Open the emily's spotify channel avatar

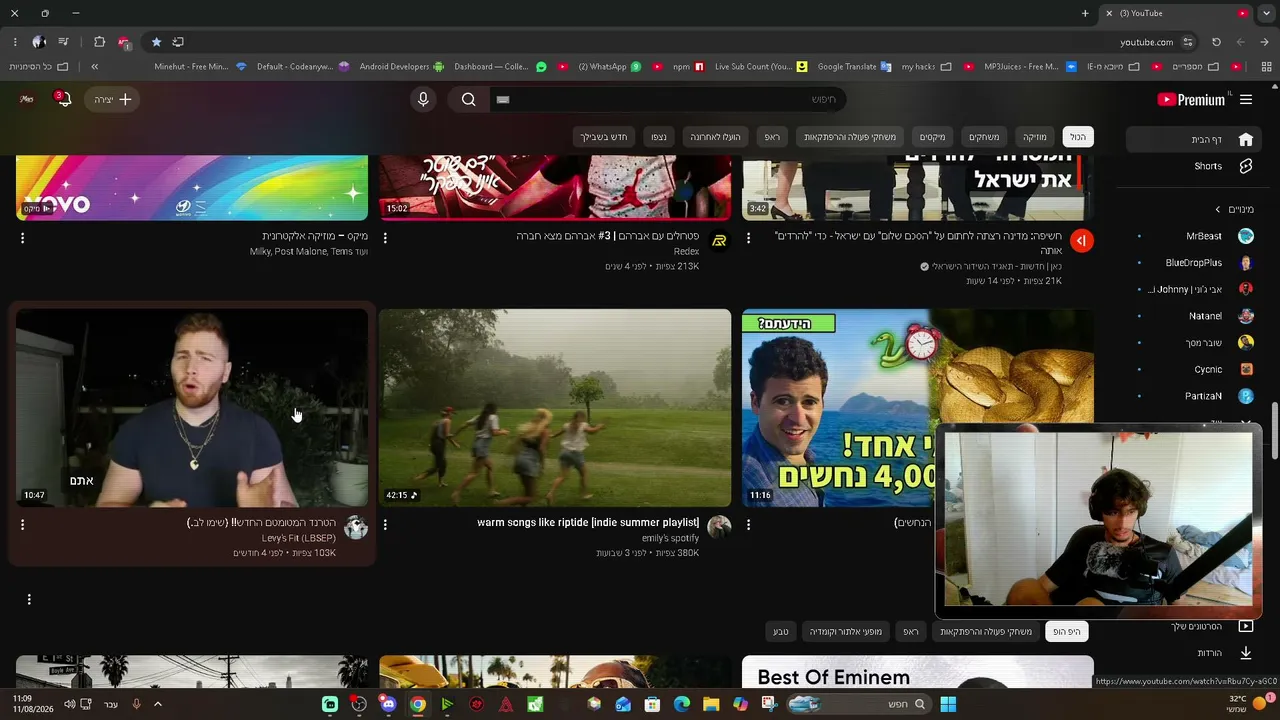pyautogui.click(x=719, y=527)
